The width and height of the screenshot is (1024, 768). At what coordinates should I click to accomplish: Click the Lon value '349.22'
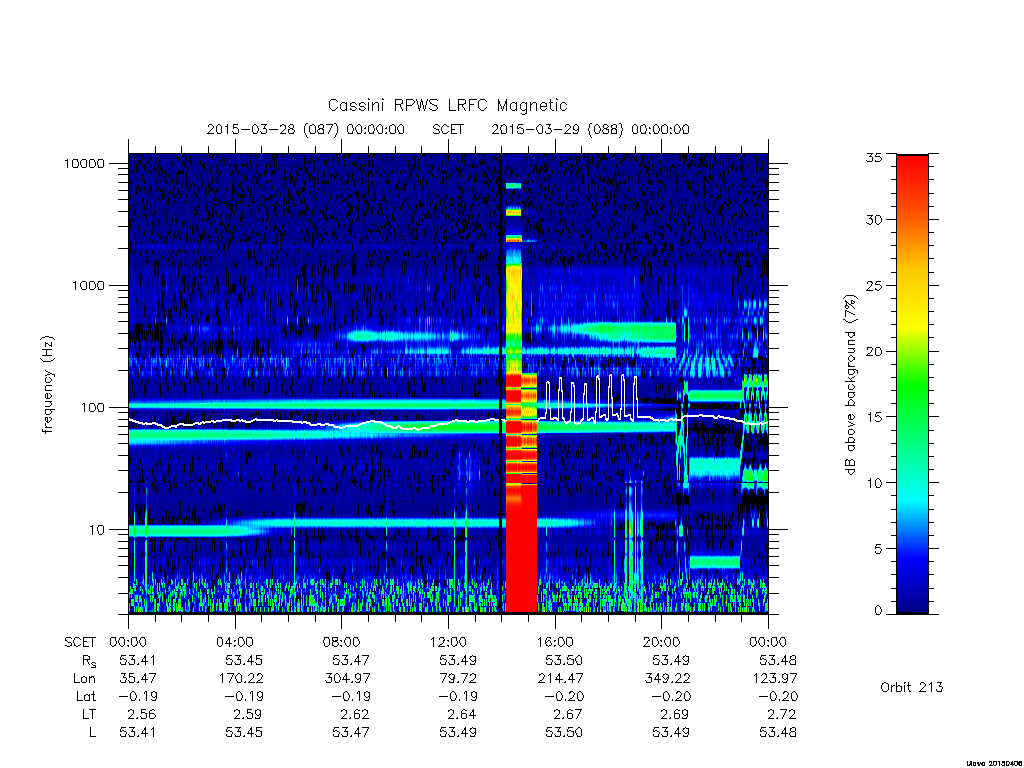pyautogui.click(x=667, y=679)
